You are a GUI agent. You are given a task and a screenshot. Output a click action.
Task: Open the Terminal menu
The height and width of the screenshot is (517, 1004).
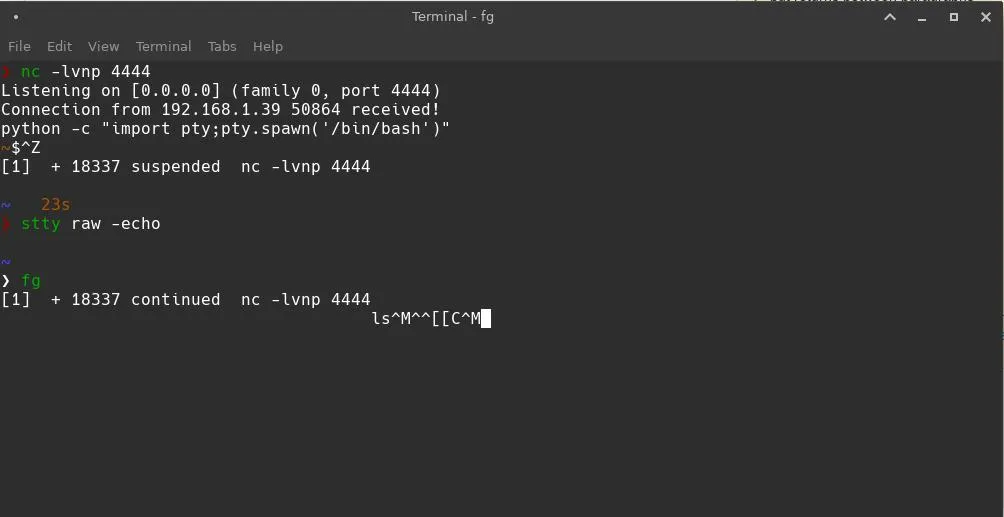[163, 46]
